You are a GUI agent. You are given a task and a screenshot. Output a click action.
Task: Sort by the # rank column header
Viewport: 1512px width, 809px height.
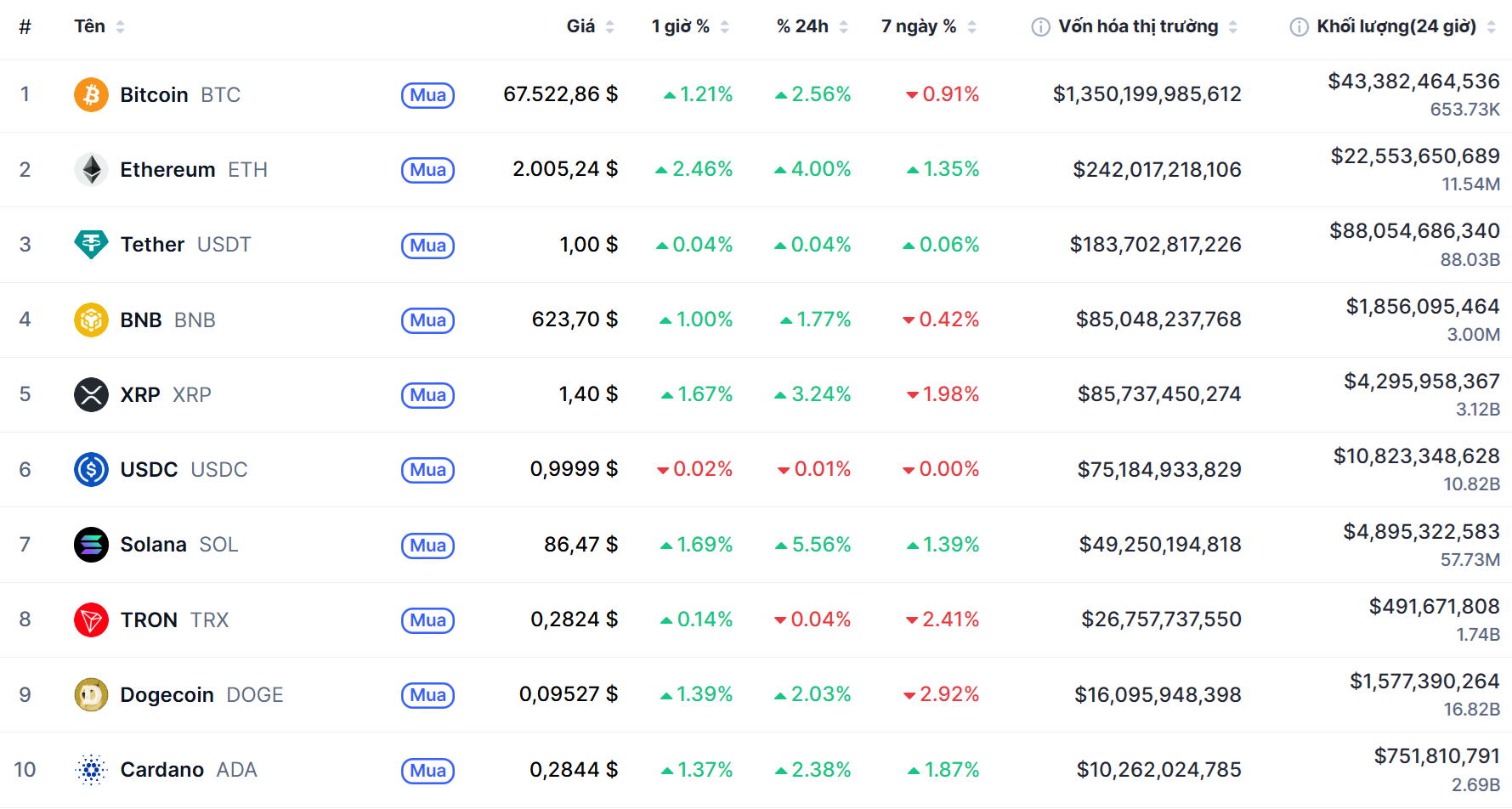point(25,27)
